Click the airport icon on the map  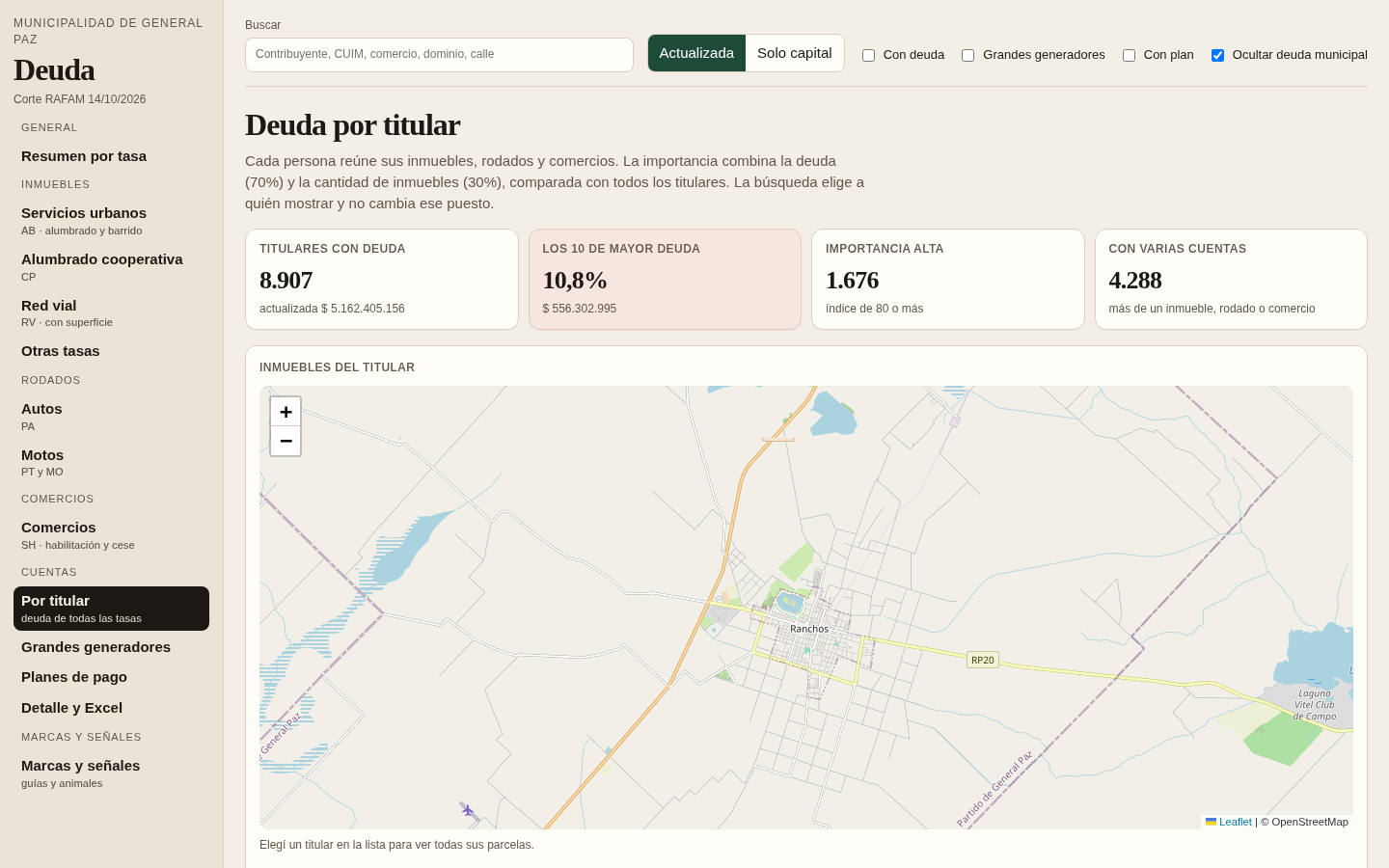468,810
